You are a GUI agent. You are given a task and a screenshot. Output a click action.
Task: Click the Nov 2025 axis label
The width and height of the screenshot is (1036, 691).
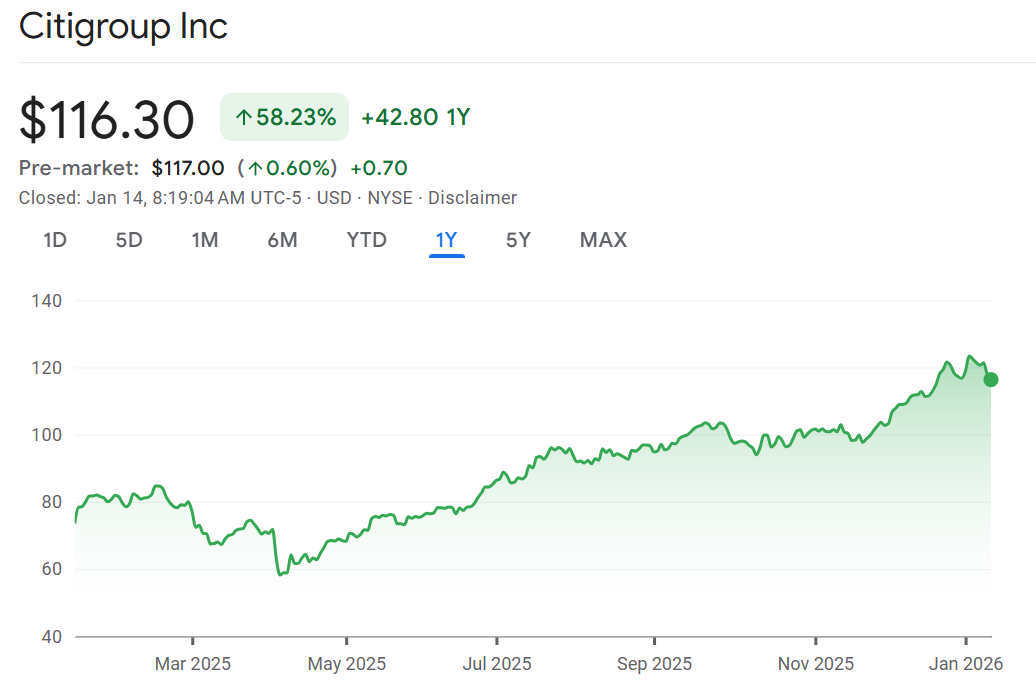pos(816,664)
